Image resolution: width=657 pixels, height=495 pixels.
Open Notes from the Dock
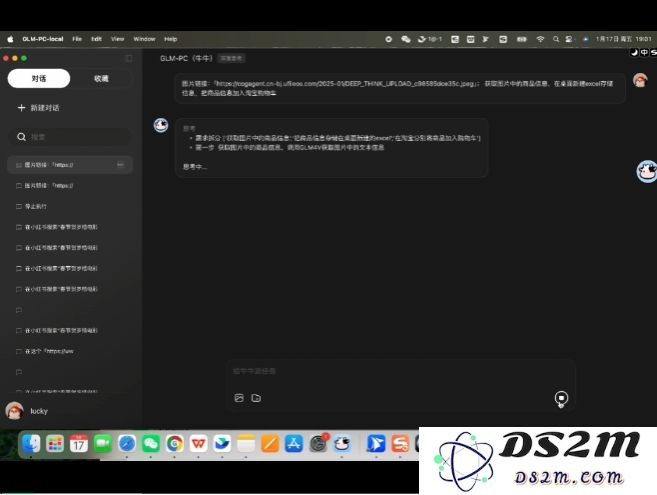tap(246, 443)
